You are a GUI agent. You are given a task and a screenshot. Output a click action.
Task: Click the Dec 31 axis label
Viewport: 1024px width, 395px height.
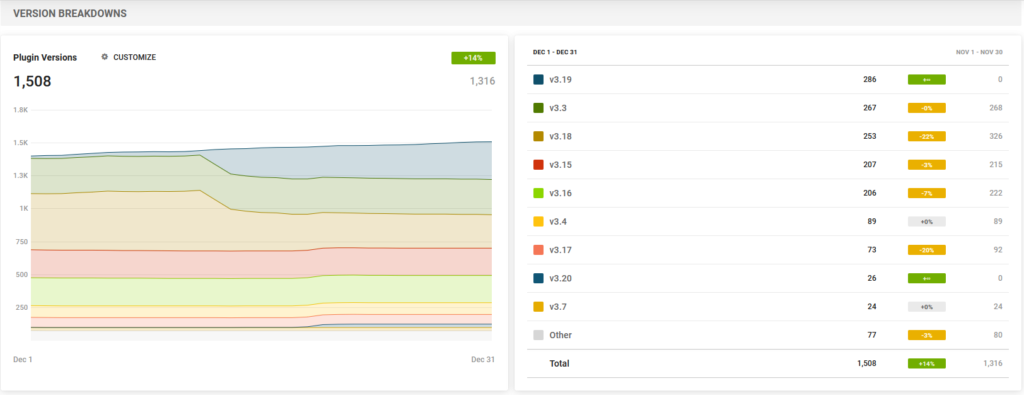(483, 359)
